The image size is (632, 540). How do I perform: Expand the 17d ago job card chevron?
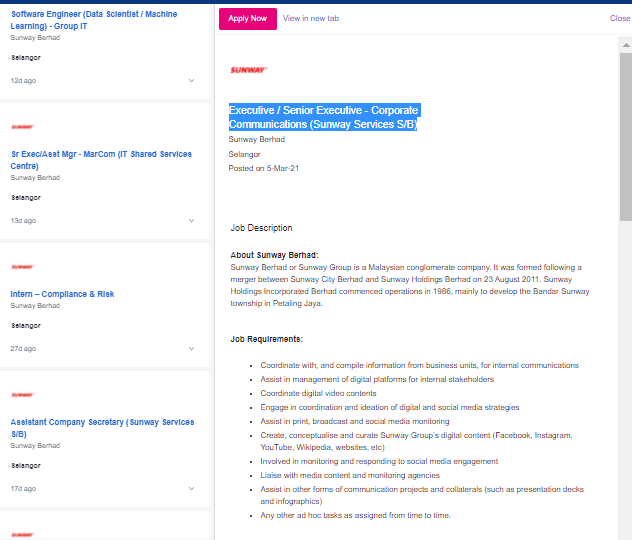point(191,488)
